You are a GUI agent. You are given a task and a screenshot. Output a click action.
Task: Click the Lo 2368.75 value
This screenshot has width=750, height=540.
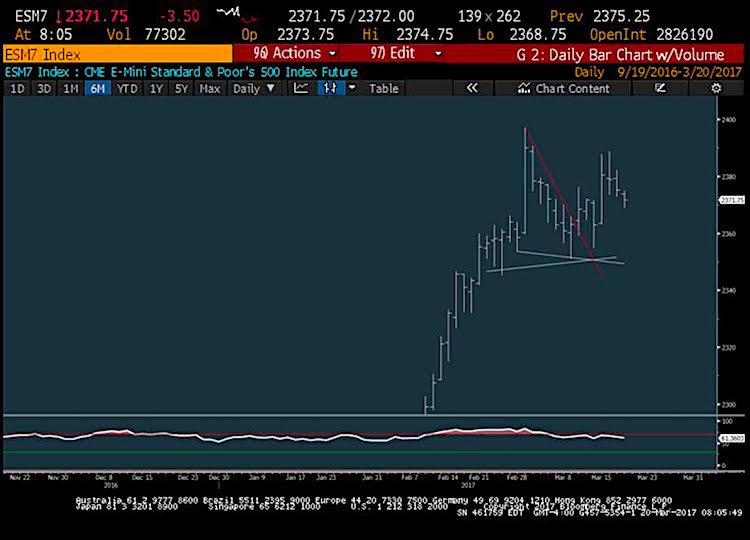tap(538, 34)
